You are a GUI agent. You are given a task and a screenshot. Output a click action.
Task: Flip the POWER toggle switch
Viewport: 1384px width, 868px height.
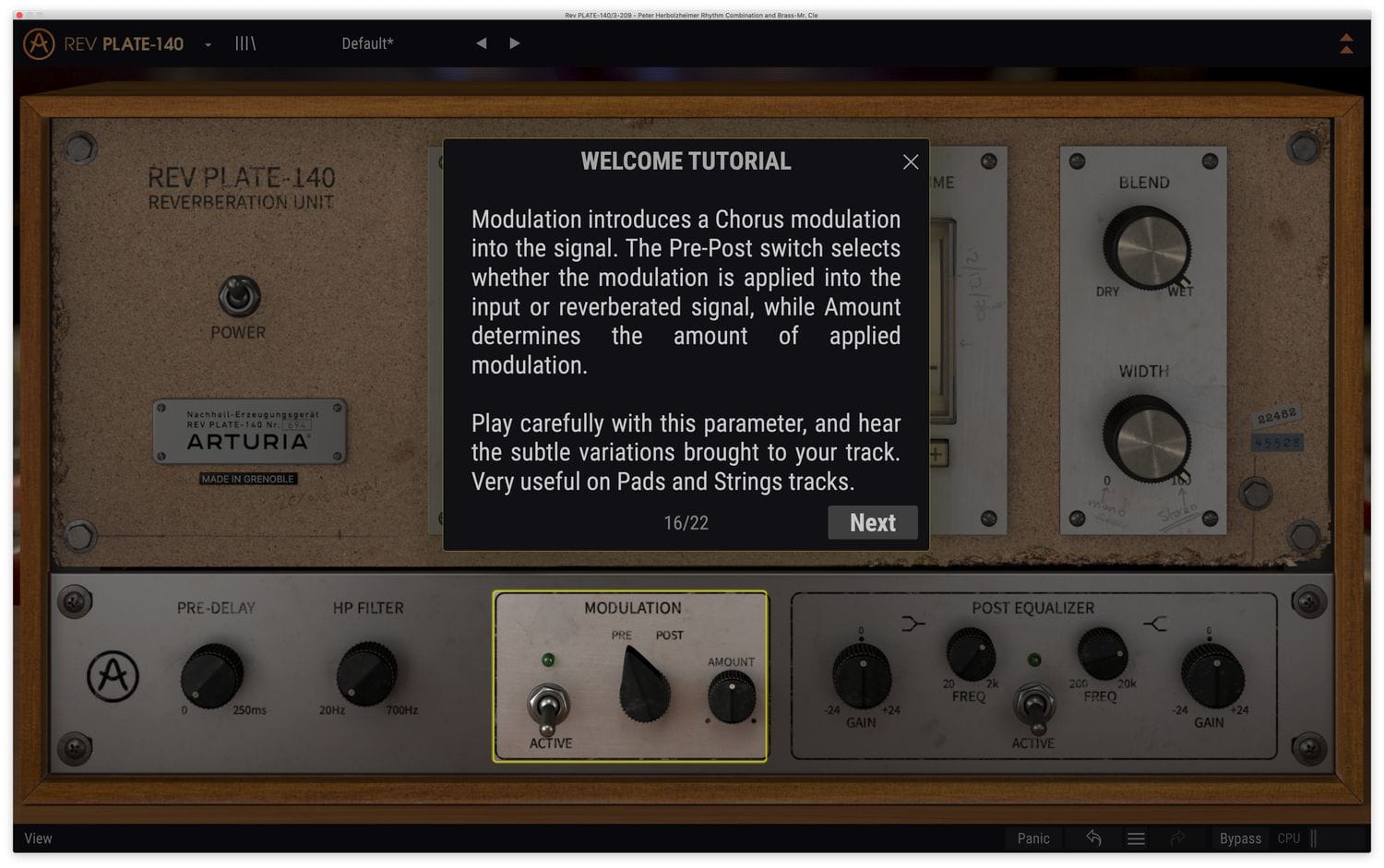click(x=239, y=296)
